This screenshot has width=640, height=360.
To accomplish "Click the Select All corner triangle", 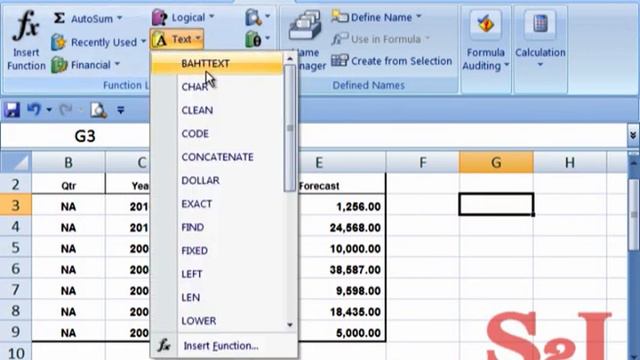I will pyautogui.click(x=16, y=162).
